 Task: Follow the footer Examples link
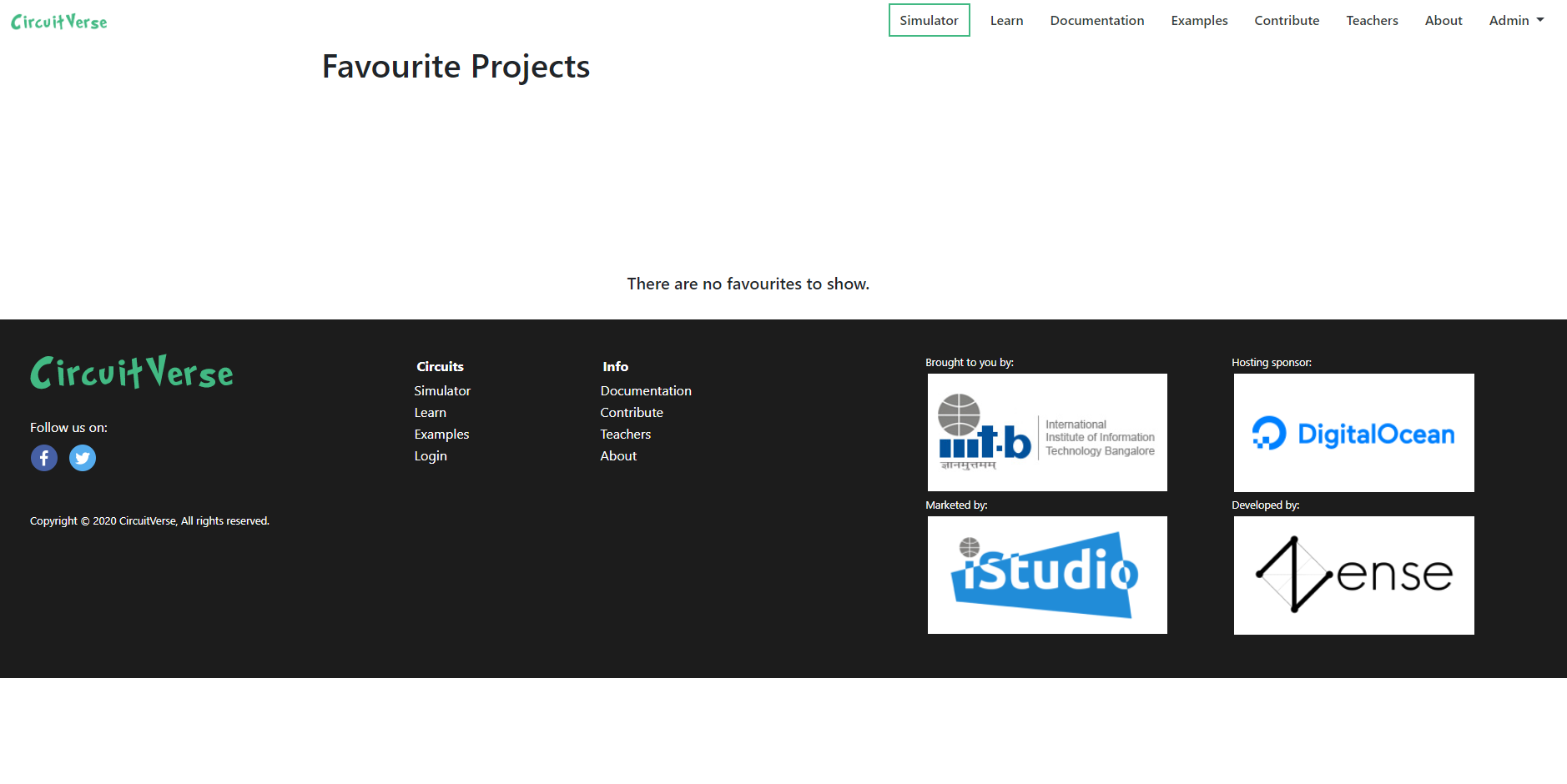pos(441,435)
